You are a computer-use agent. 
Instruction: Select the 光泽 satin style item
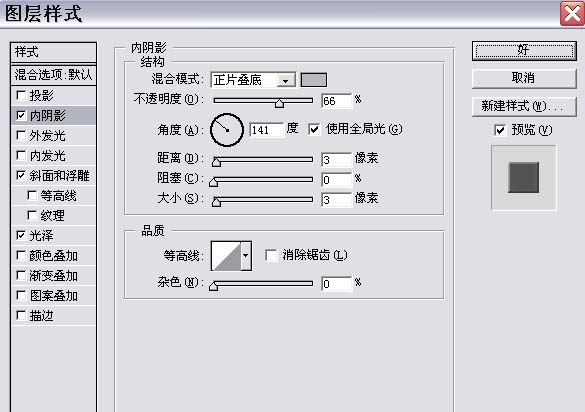[x=53, y=236]
